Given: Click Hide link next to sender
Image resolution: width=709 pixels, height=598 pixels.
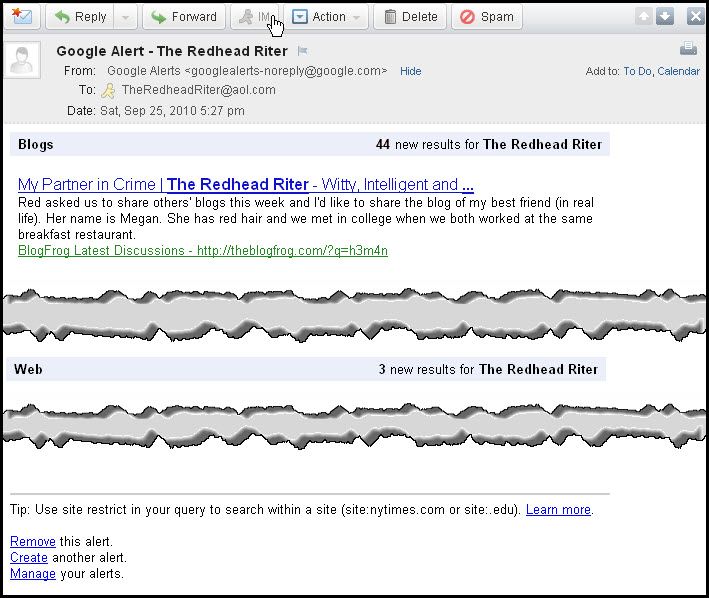Looking at the screenshot, I should 410,71.
